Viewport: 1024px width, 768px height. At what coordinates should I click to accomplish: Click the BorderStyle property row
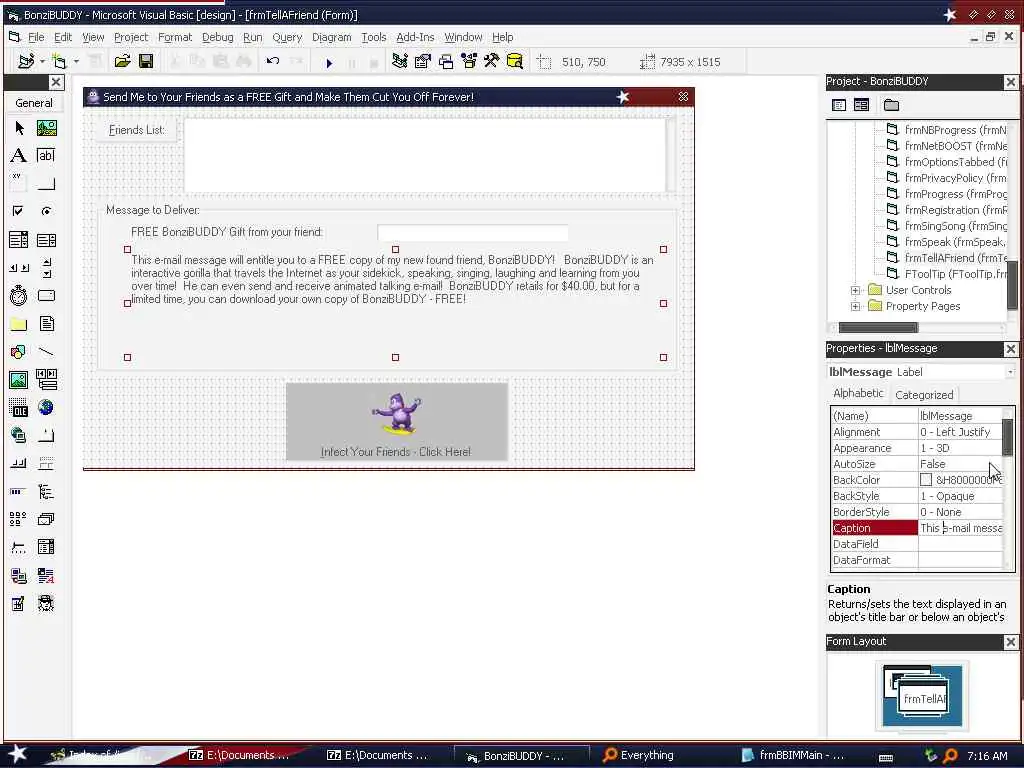(x=917, y=512)
